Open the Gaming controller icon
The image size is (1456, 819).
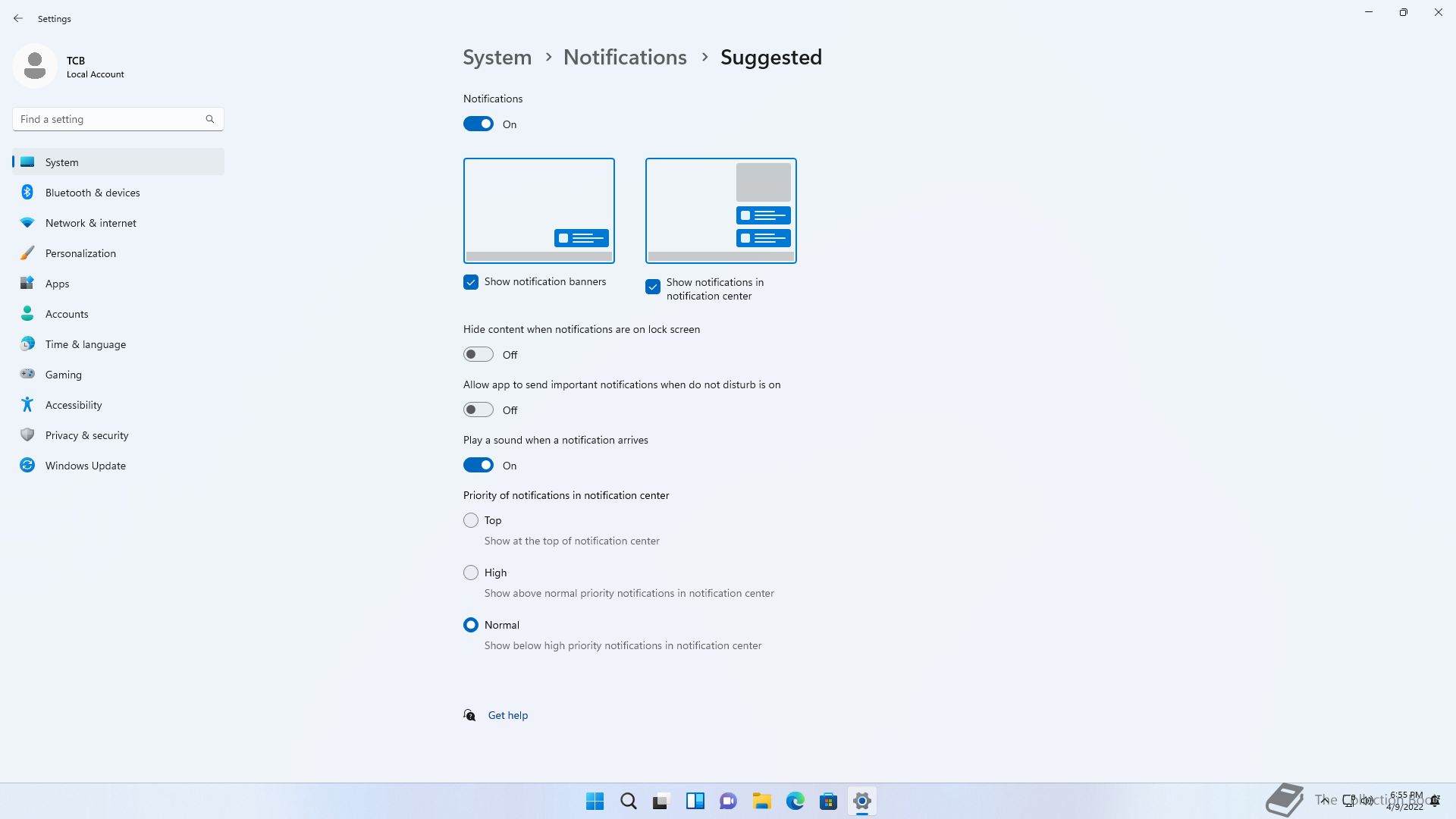[27, 375]
